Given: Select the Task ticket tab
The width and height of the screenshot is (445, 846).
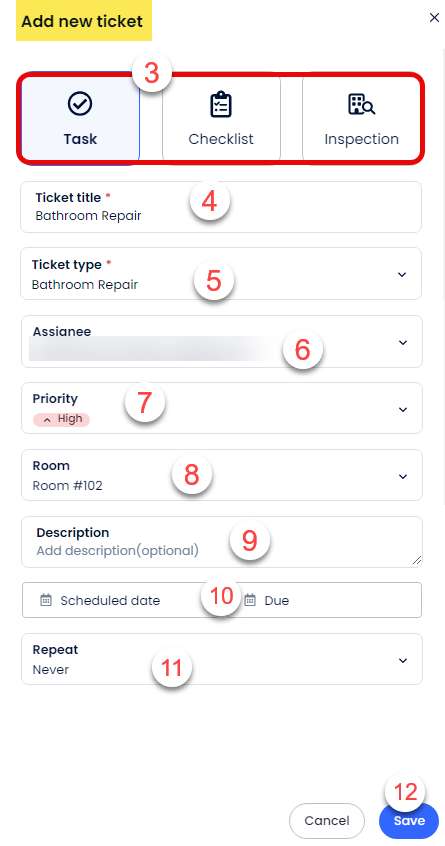Looking at the screenshot, I should click(x=80, y=118).
